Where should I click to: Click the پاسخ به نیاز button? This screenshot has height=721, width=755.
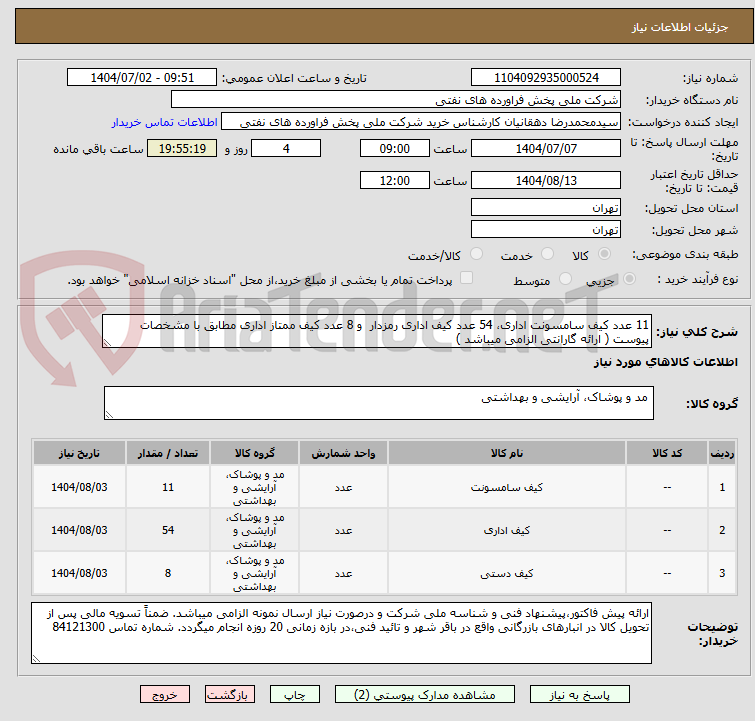[581, 694]
